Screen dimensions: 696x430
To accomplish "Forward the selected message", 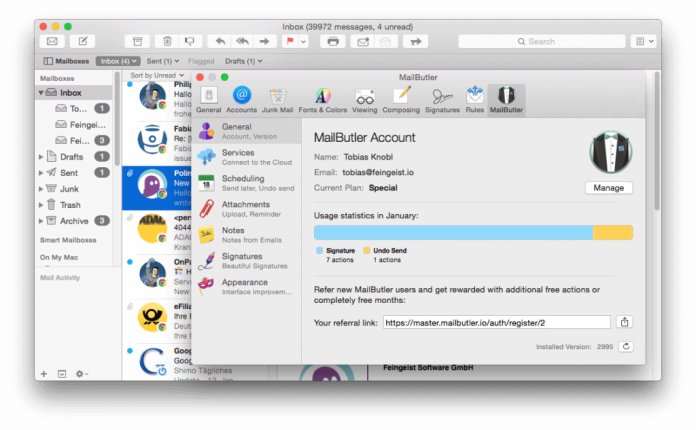I will click(x=265, y=41).
